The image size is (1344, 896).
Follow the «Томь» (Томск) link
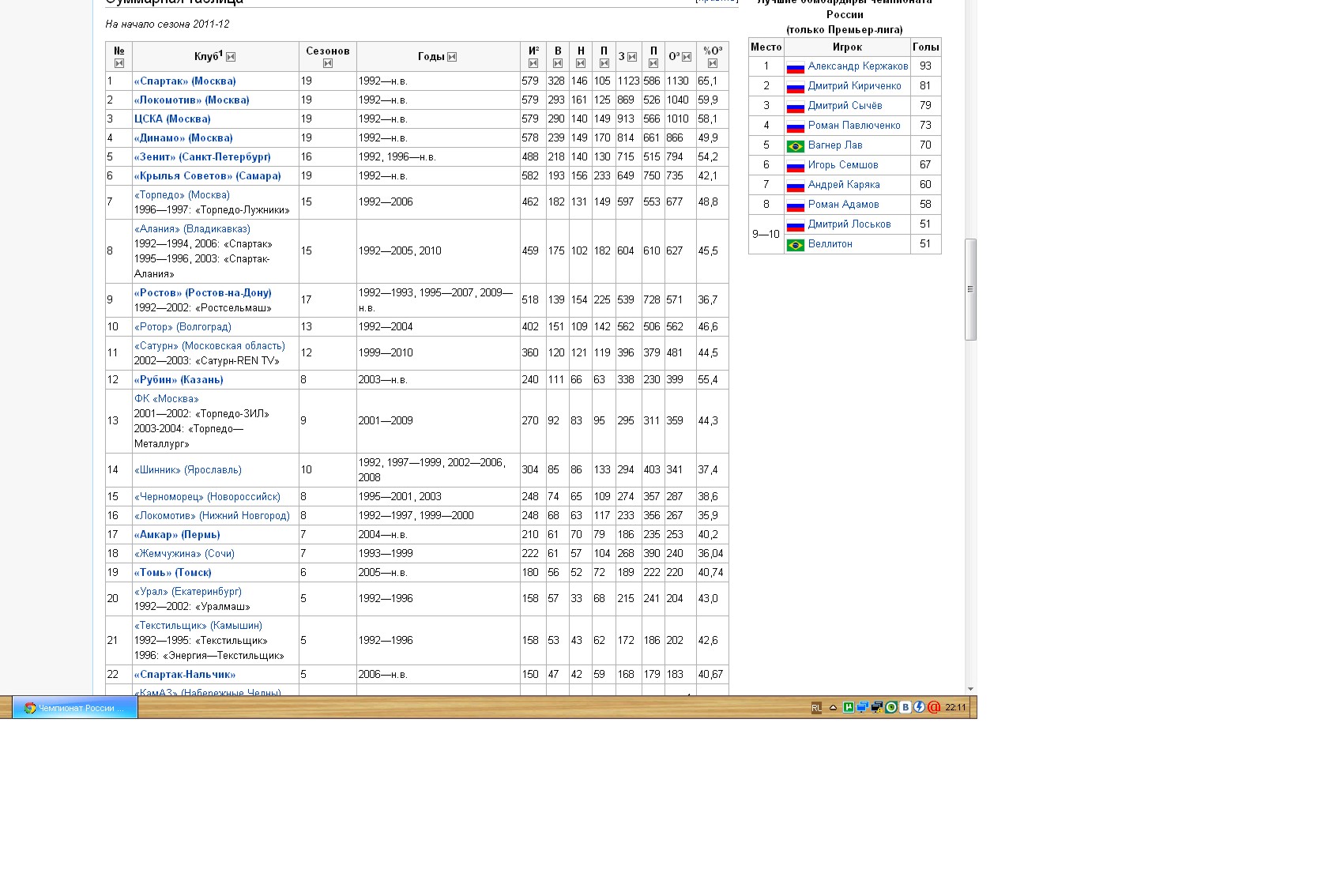point(173,572)
